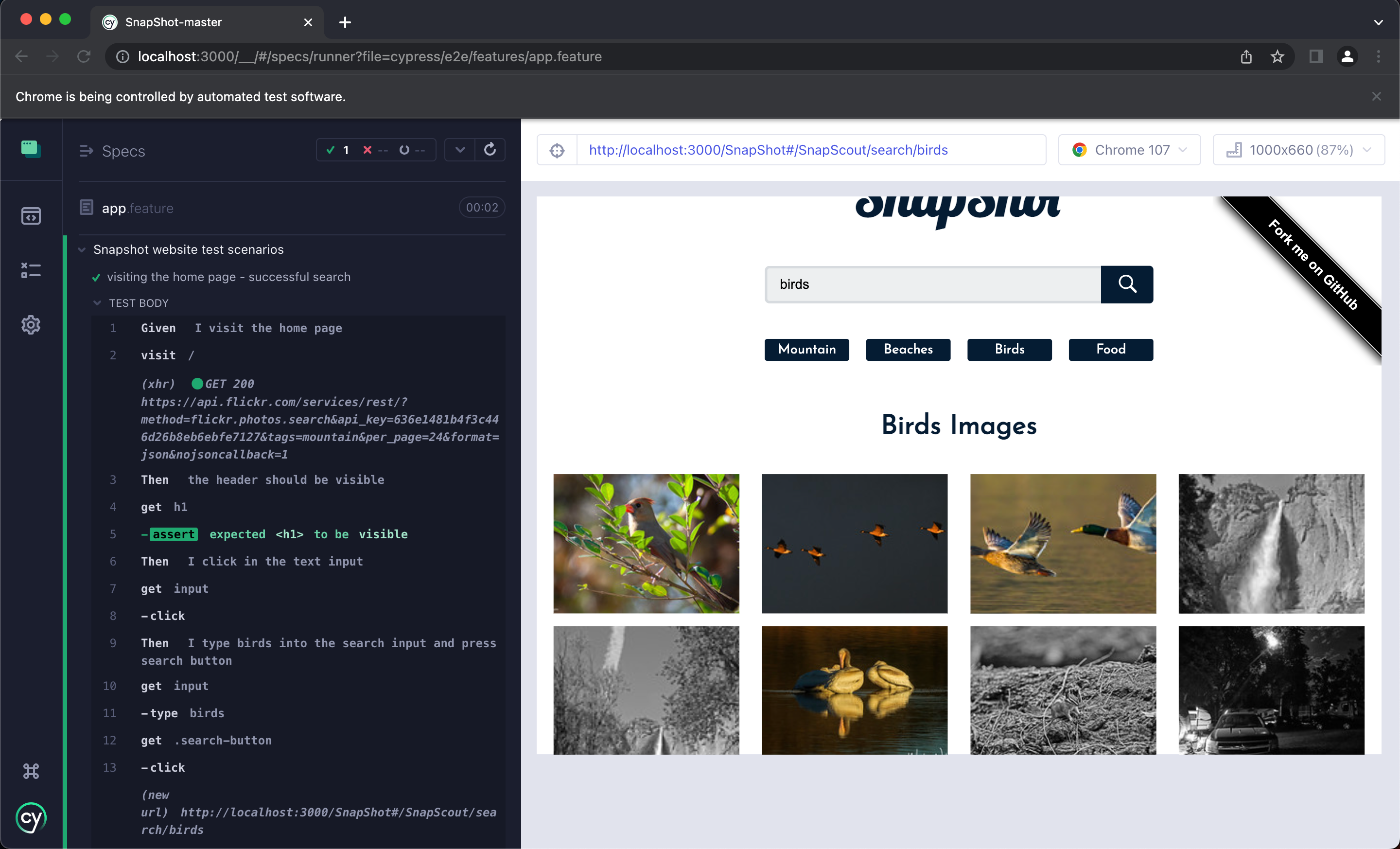Bookmark the page with the star icon
The height and width of the screenshot is (849, 1400).
tap(1278, 56)
